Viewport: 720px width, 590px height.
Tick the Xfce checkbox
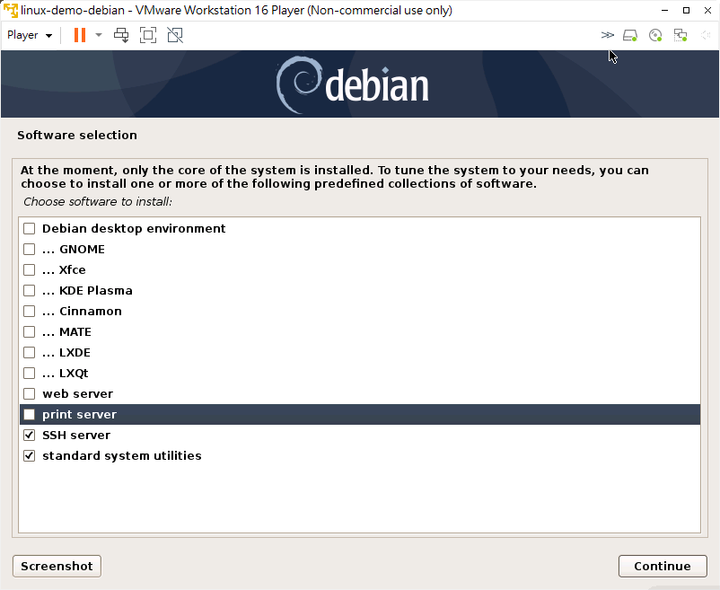tap(29, 270)
